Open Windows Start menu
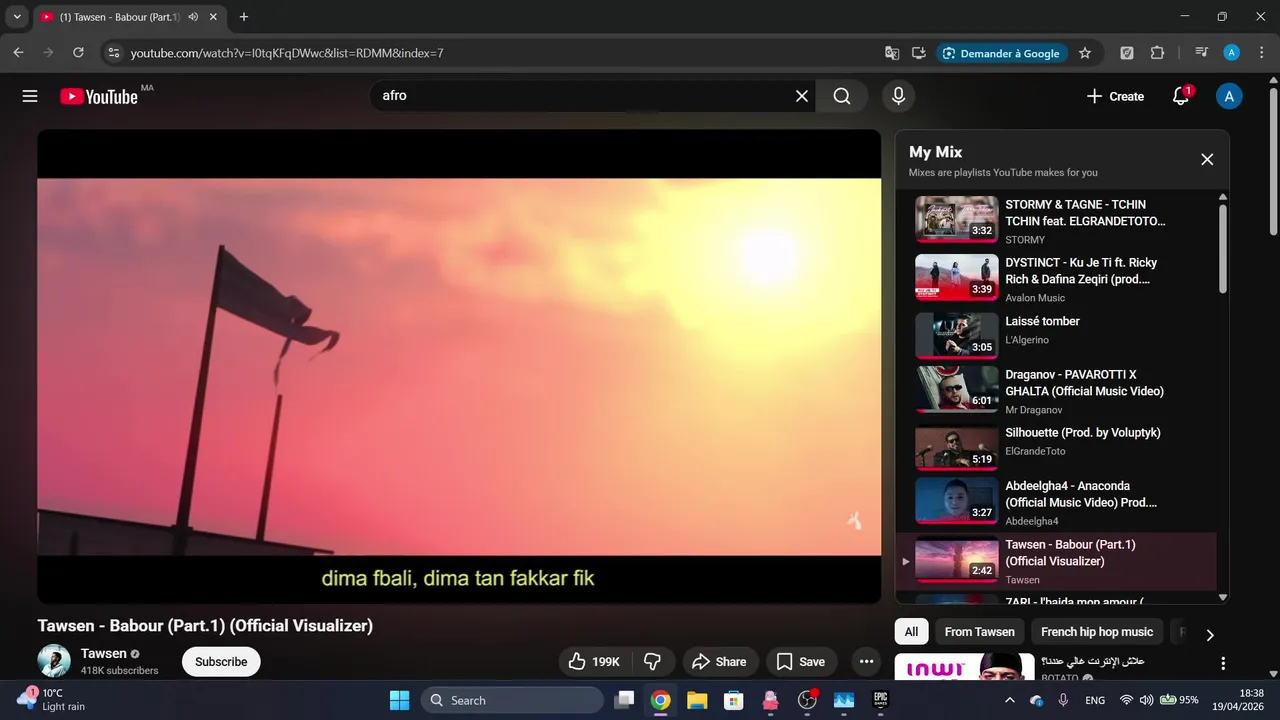Viewport: 1280px width, 720px height. pyautogui.click(x=399, y=700)
